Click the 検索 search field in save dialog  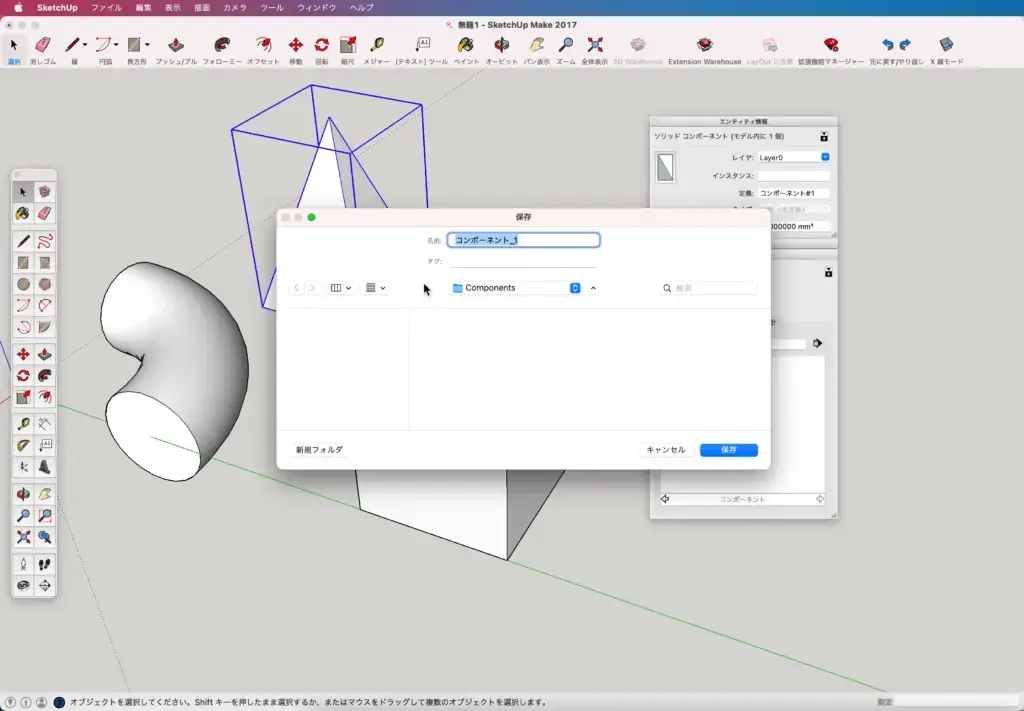pyautogui.click(x=709, y=288)
